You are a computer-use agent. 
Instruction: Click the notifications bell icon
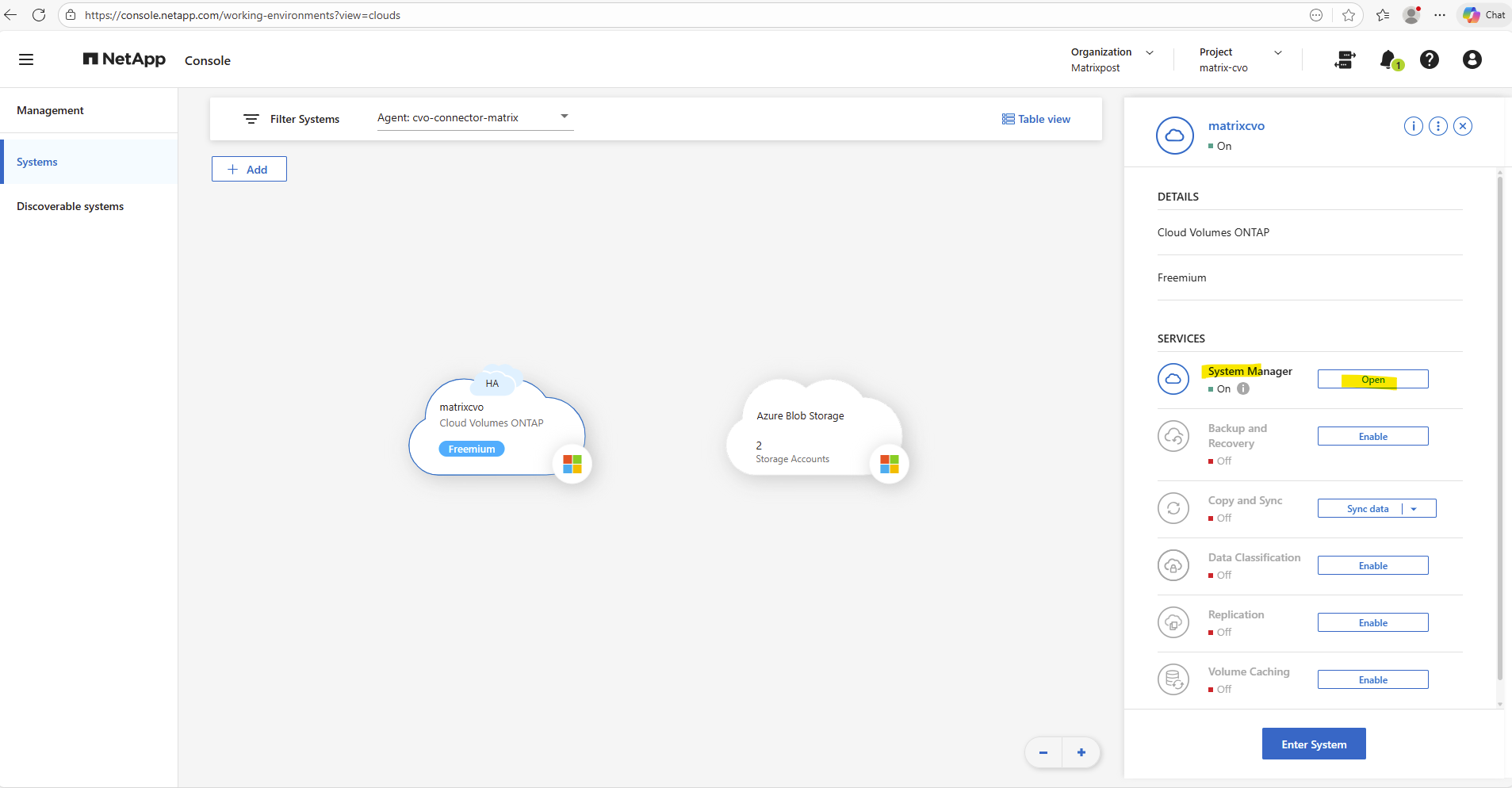tap(1388, 59)
